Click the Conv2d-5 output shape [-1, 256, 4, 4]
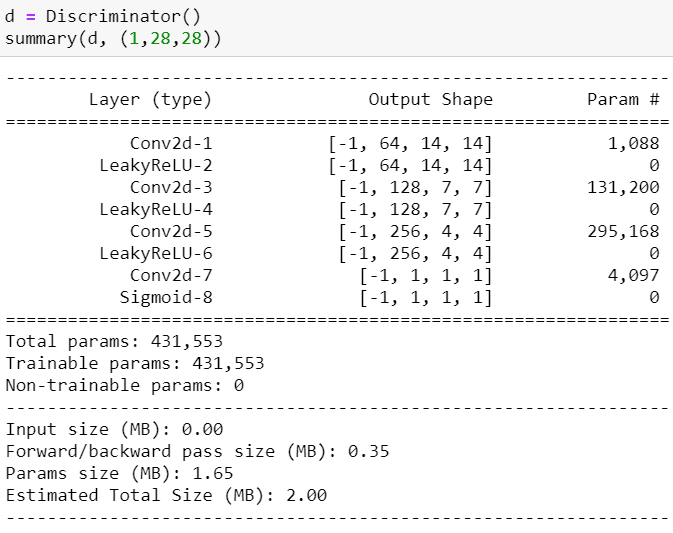 point(415,232)
